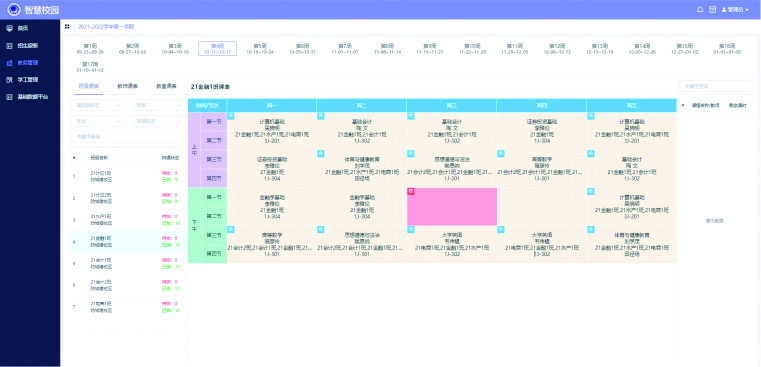Screen dimensions: 761x367
Task: Expand the 管理员 user dropdown
Action: click(735, 9)
